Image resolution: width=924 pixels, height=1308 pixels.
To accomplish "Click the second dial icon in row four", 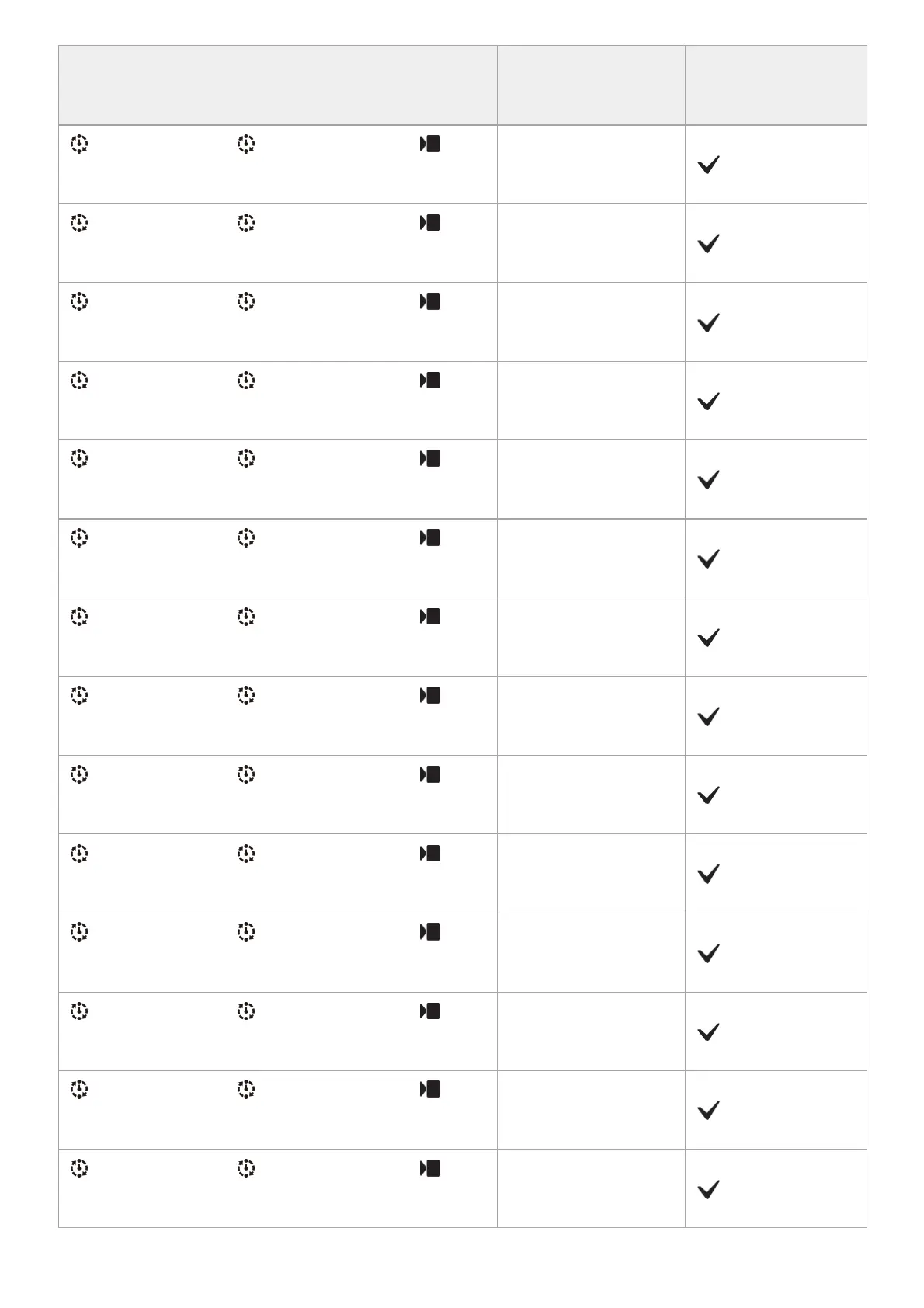I will pyautogui.click(x=245, y=381).
